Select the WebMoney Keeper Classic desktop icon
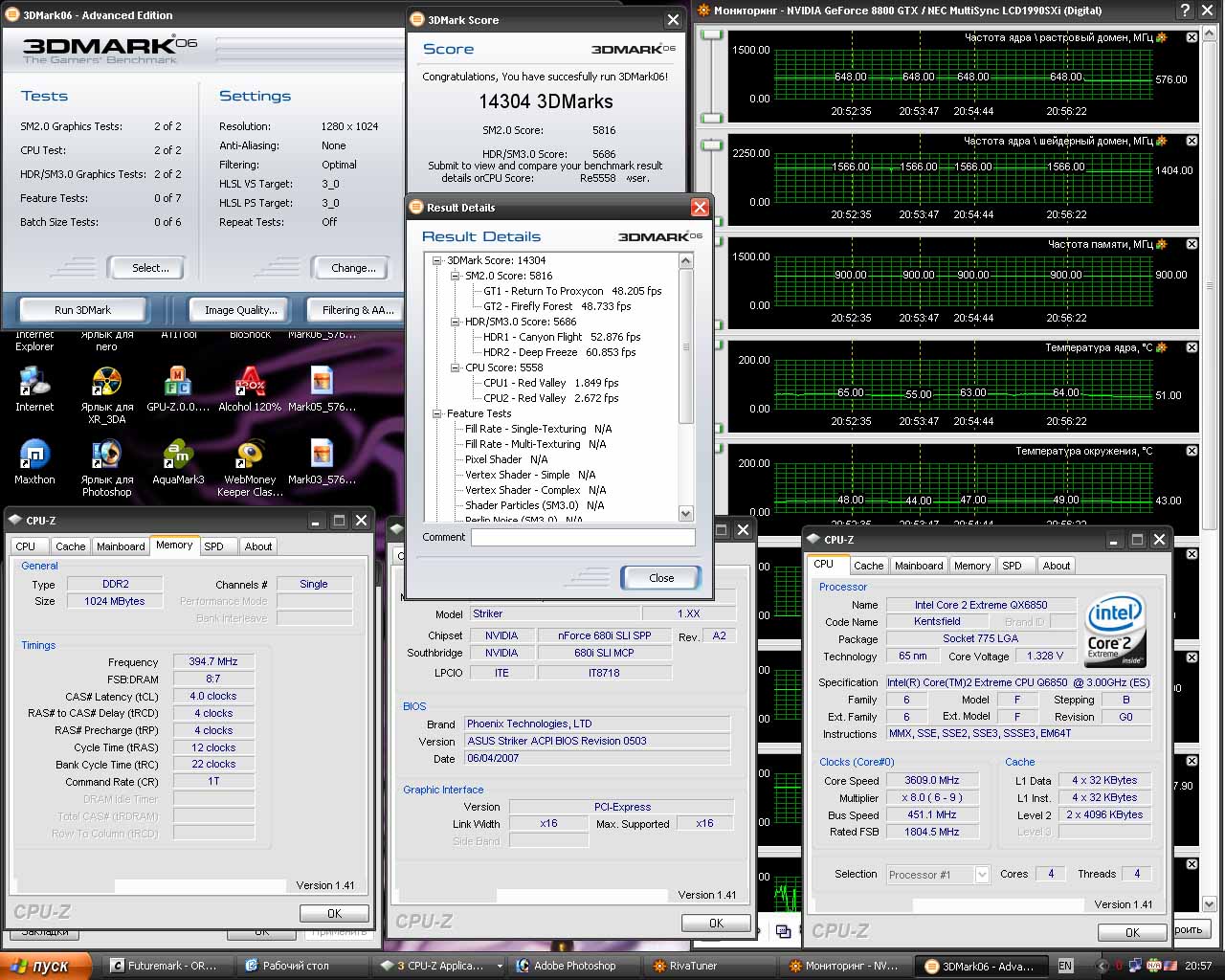 coord(250,468)
